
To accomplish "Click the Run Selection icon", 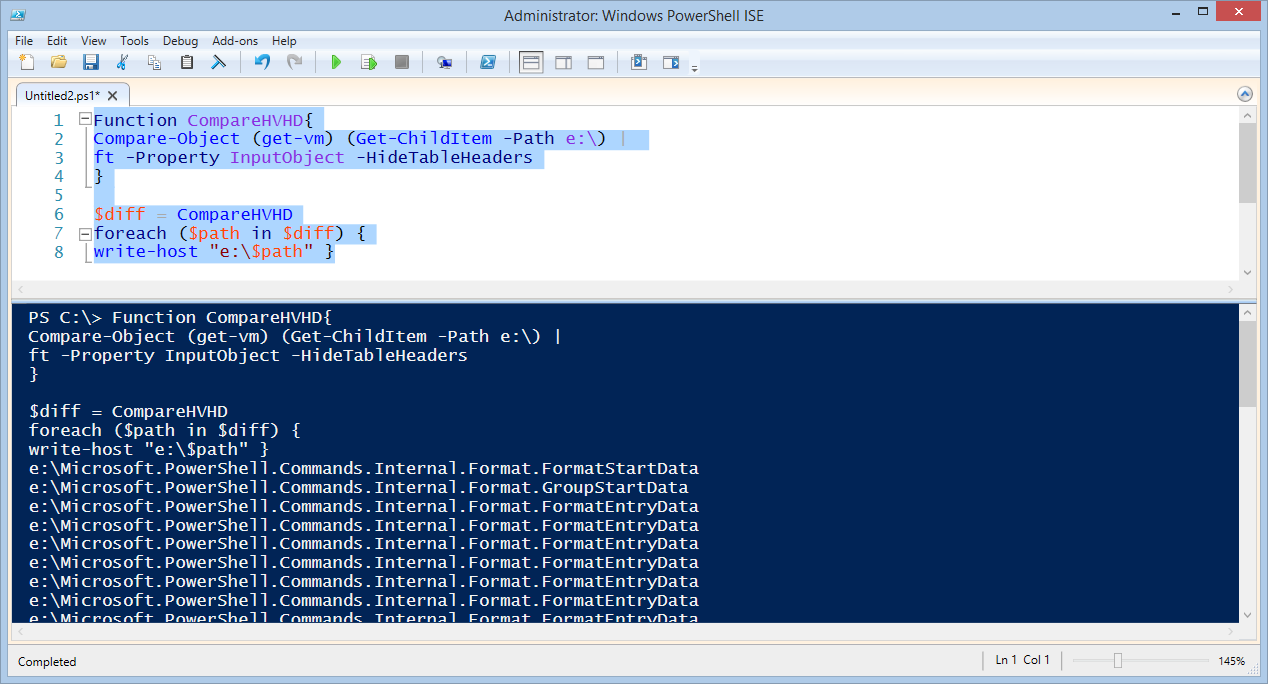I will 369,62.
